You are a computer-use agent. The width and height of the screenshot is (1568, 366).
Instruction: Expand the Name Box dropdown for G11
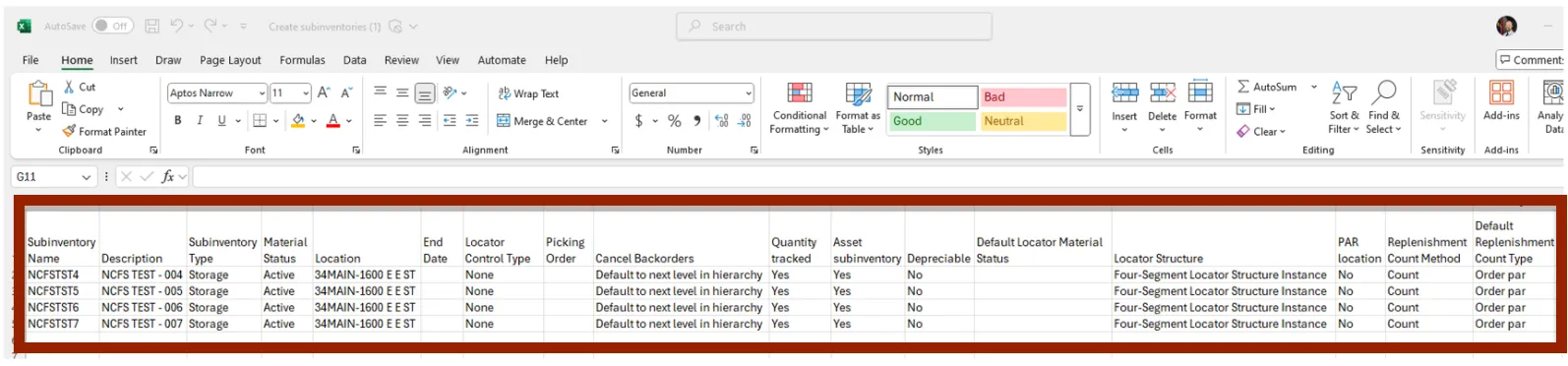click(87, 177)
